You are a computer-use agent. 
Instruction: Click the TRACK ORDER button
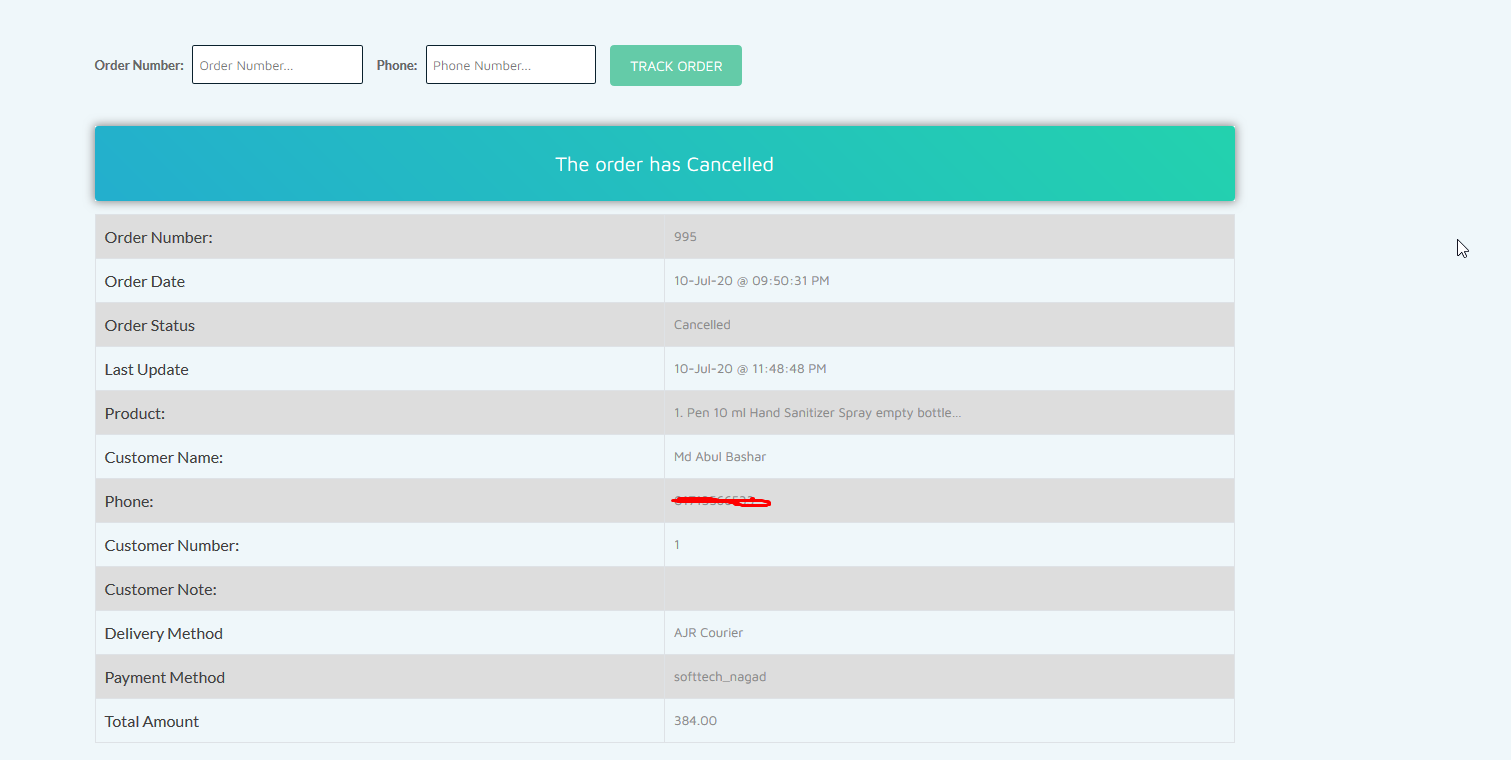pyautogui.click(x=676, y=66)
